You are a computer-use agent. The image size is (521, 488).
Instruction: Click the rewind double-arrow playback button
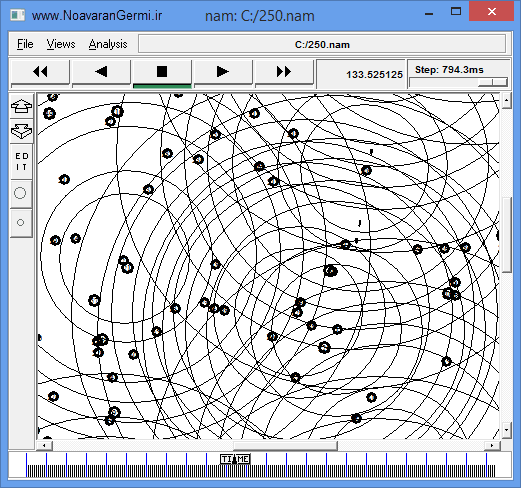(x=40, y=72)
